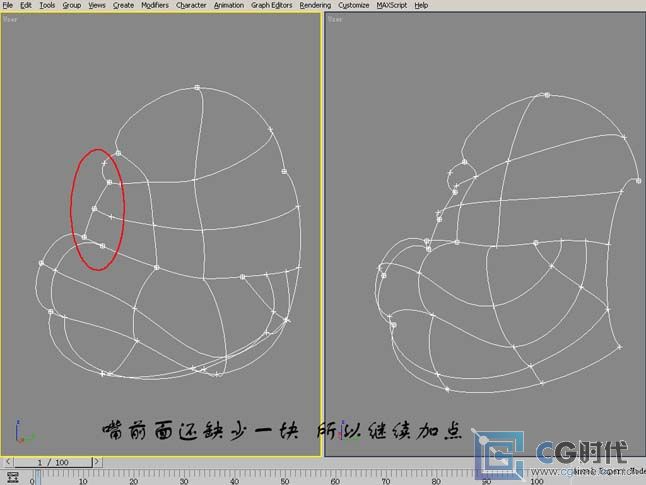
Task: Click the time slider previous-frame arrow
Action: [8, 462]
